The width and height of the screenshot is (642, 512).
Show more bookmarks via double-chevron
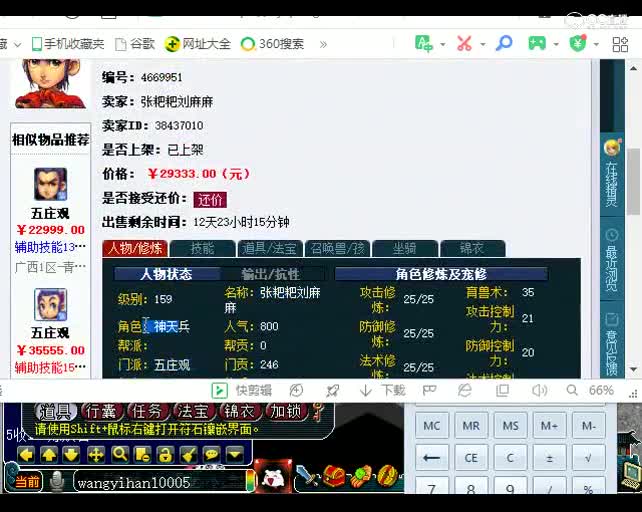[323, 44]
